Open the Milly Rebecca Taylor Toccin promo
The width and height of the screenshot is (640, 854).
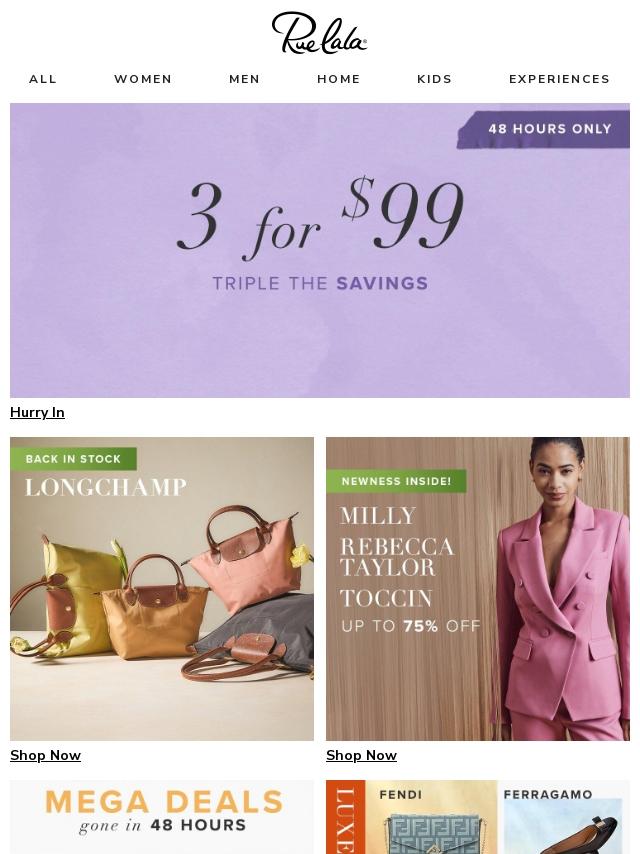point(478,588)
